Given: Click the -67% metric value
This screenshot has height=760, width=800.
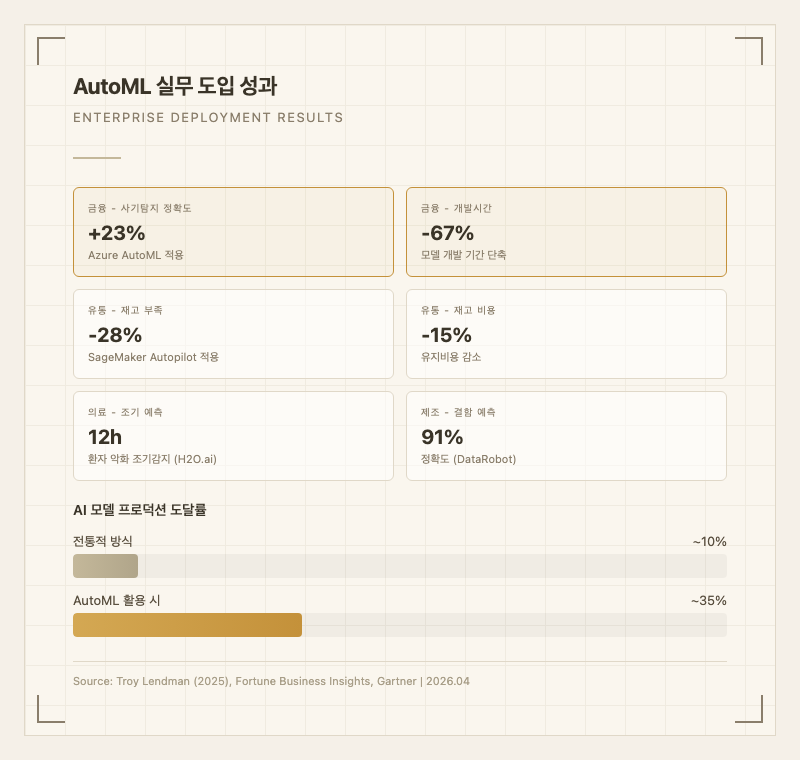Looking at the screenshot, I should [447, 233].
